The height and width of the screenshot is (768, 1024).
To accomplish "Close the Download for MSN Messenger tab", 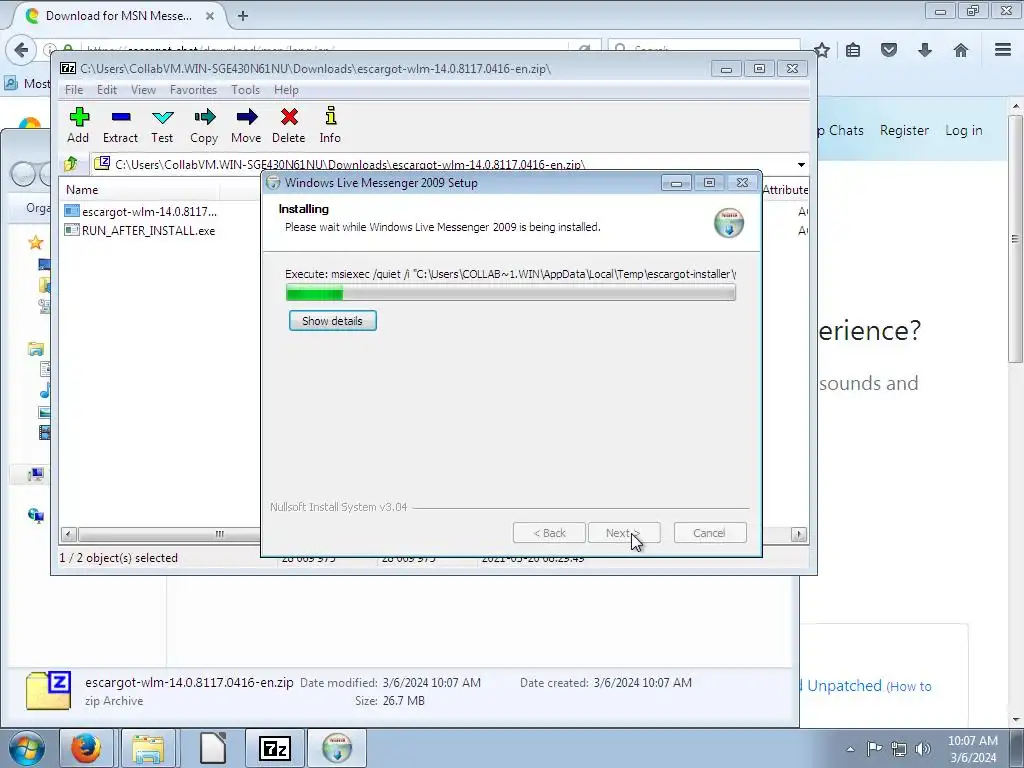I will coord(210,16).
